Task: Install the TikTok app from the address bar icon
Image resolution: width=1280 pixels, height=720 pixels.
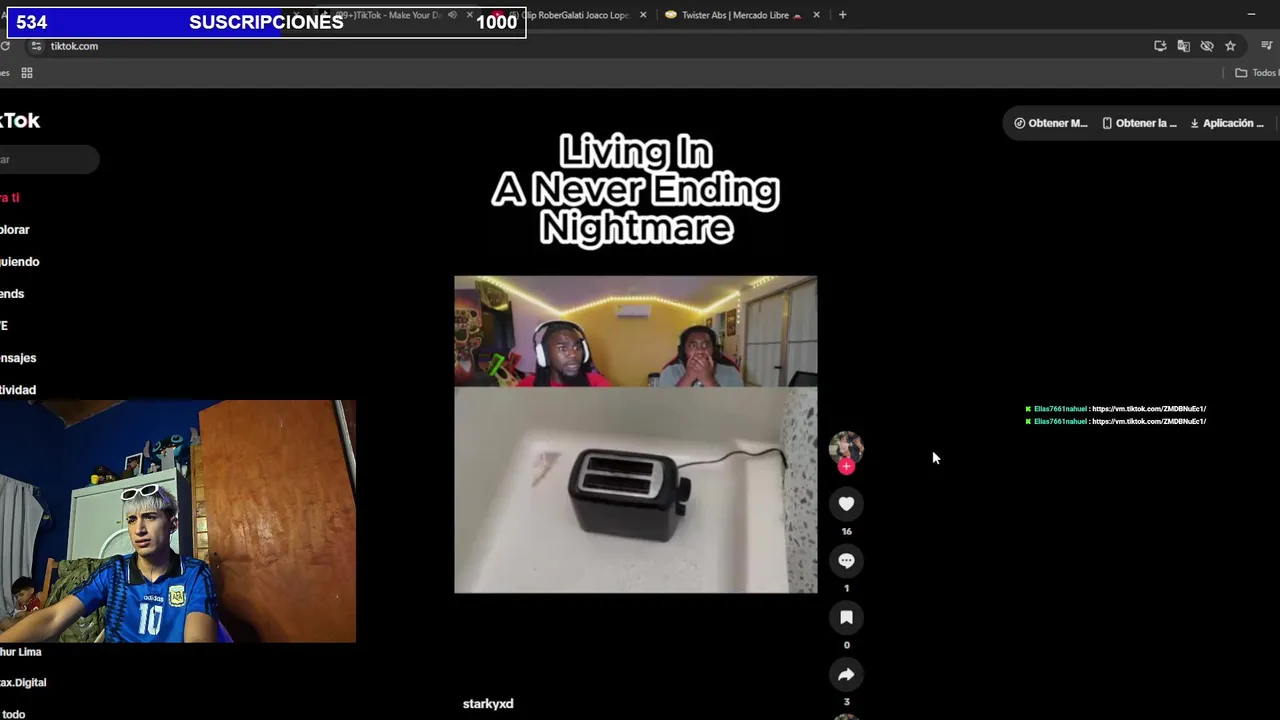Action: (x=1160, y=46)
